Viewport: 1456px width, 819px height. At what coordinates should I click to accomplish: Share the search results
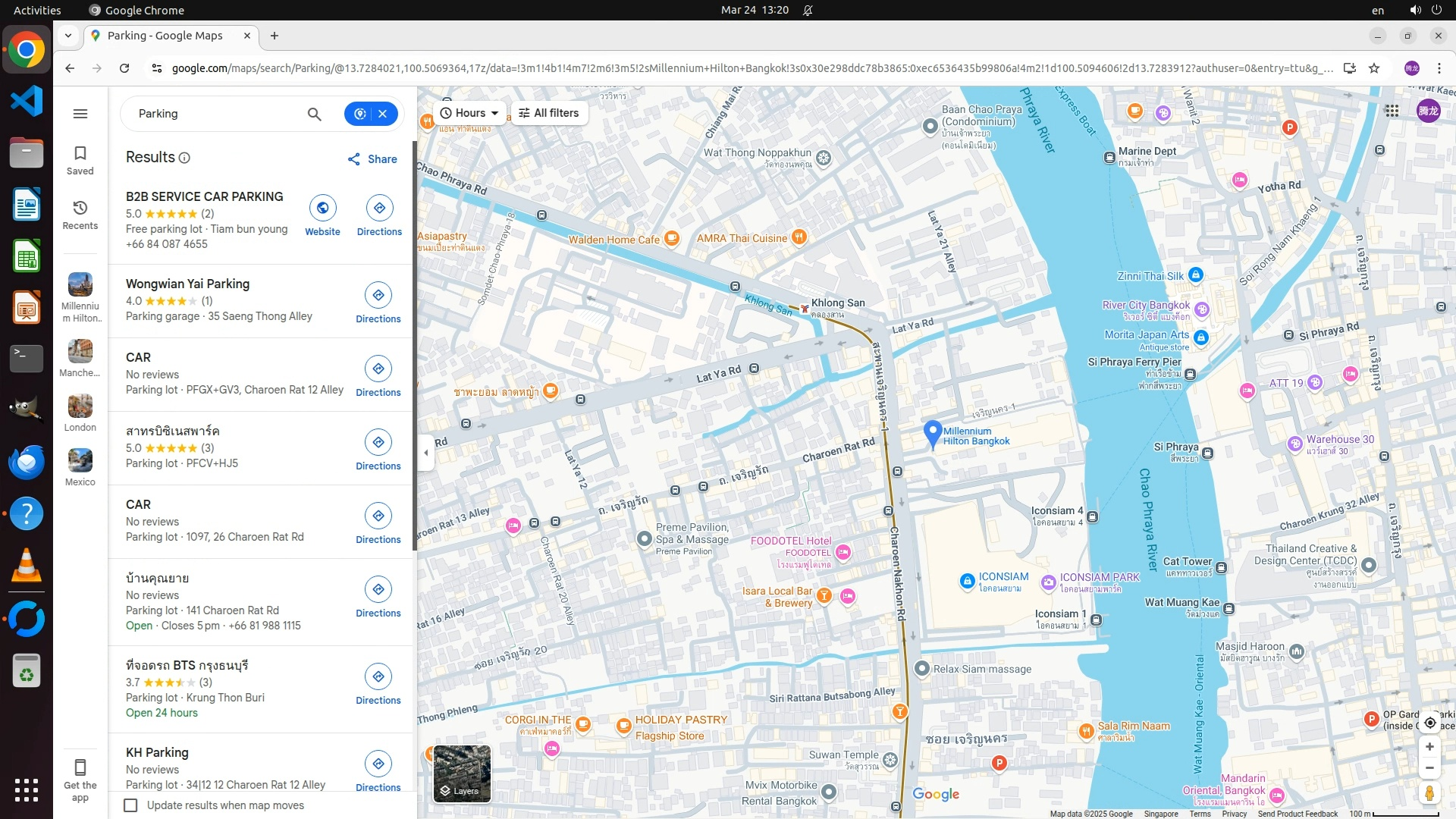click(x=372, y=159)
